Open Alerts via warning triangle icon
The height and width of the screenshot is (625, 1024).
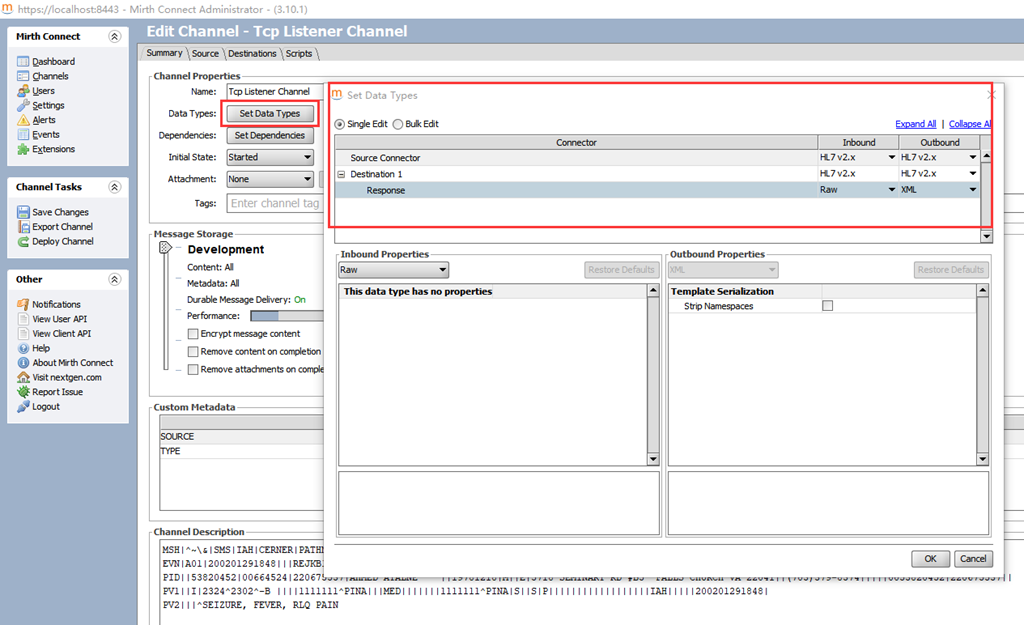23,120
